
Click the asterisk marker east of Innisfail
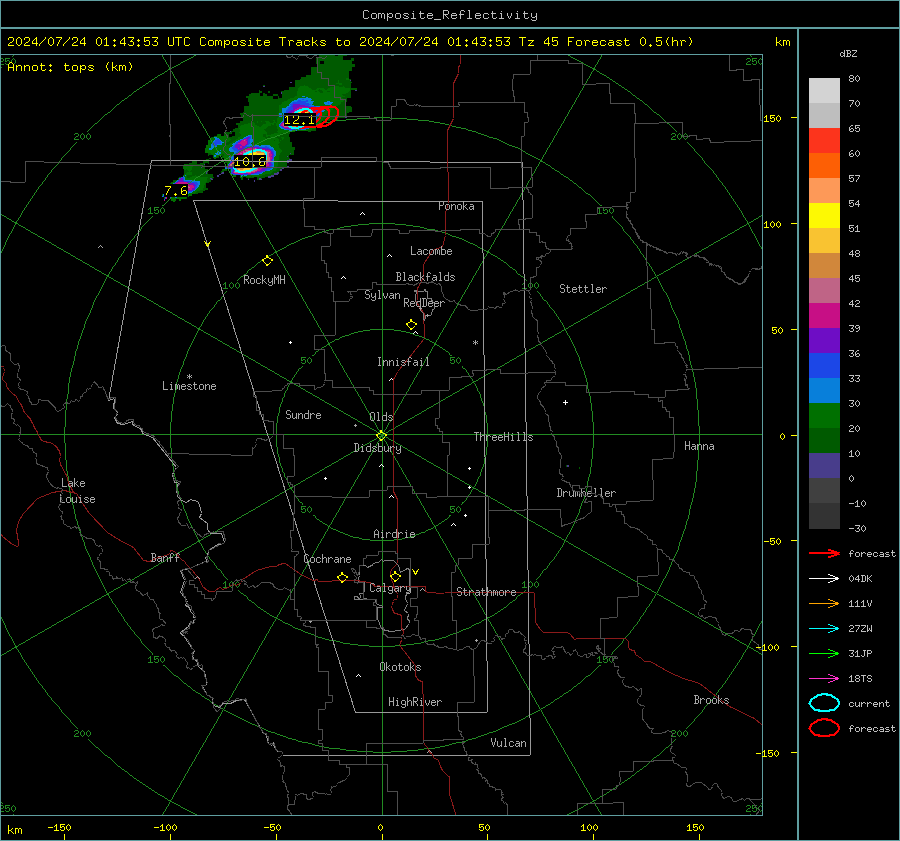(x=475, y=343)
